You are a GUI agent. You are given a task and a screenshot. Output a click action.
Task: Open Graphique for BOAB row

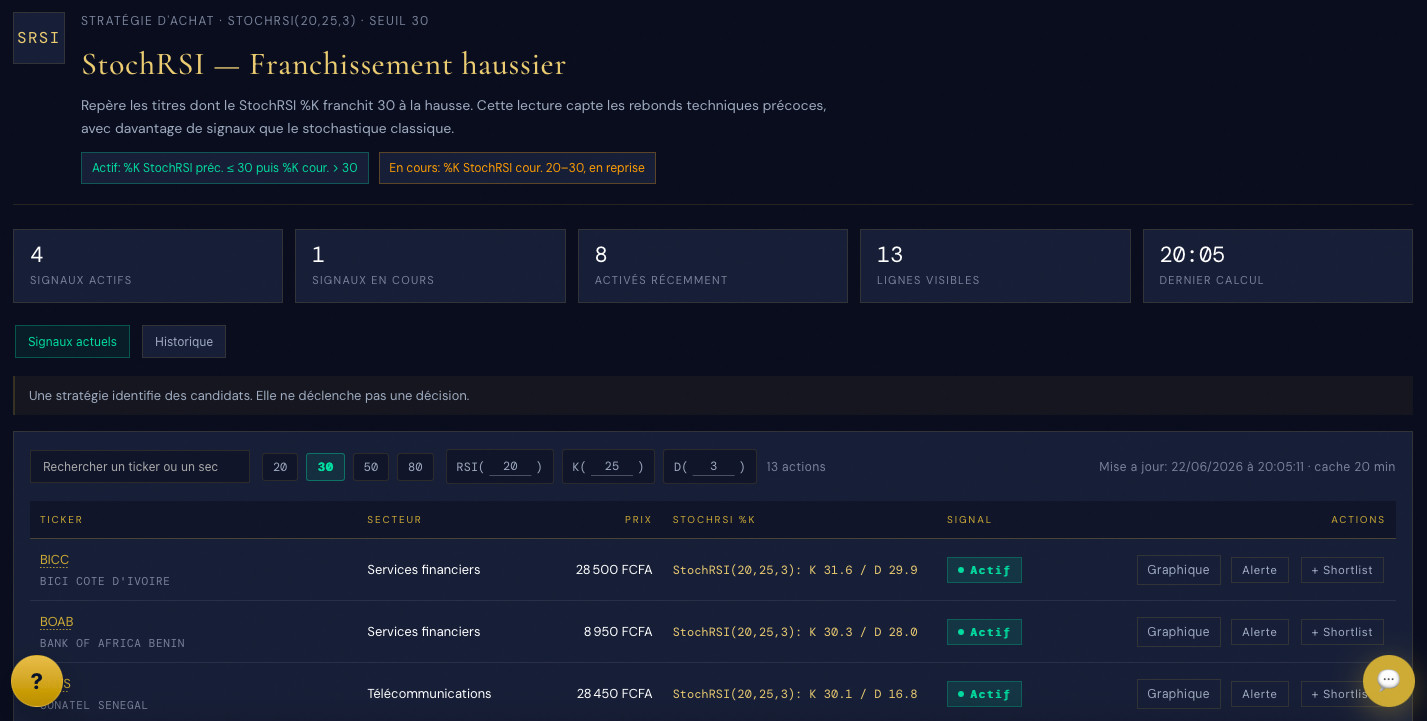point(1178,632)
